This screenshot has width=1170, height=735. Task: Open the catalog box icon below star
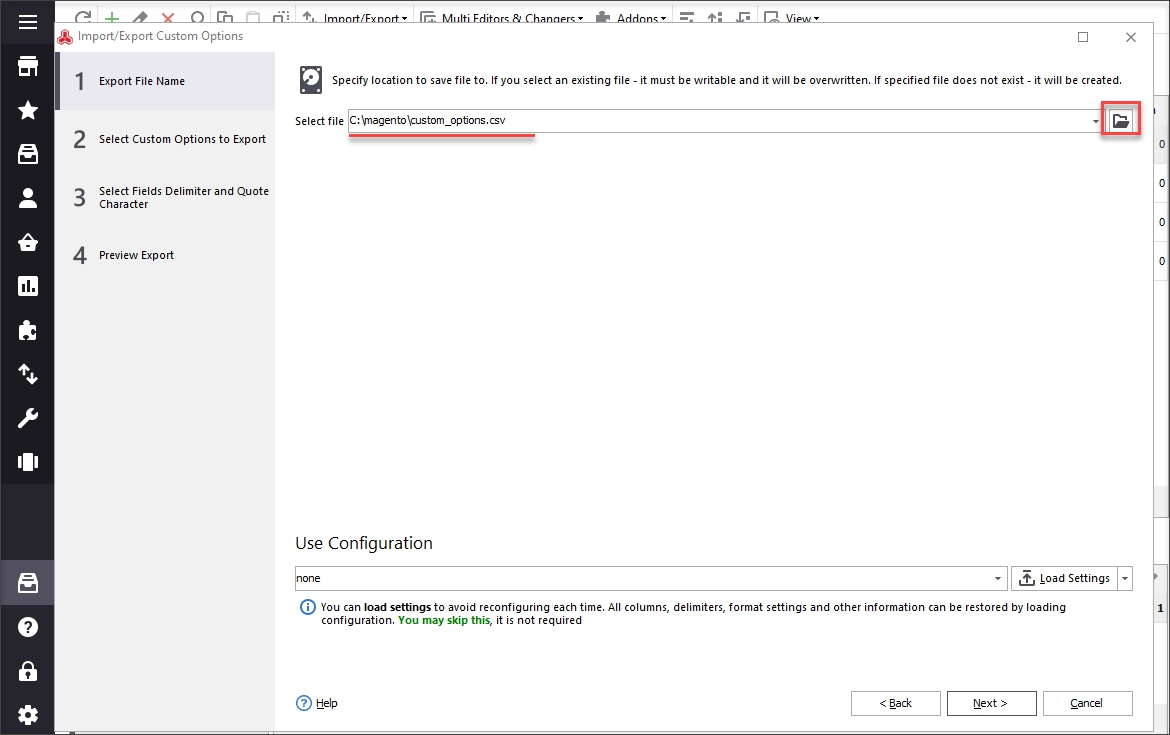click(28, 154)
